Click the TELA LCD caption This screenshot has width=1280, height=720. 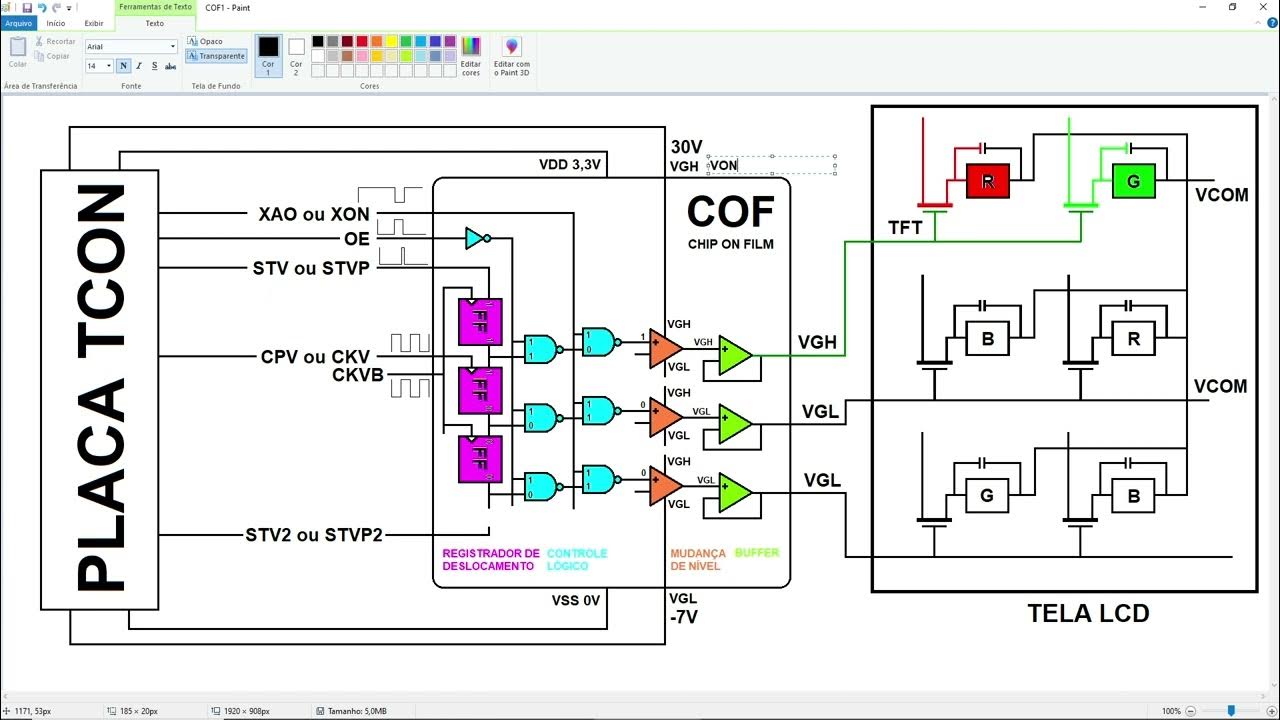(1089, 613)
